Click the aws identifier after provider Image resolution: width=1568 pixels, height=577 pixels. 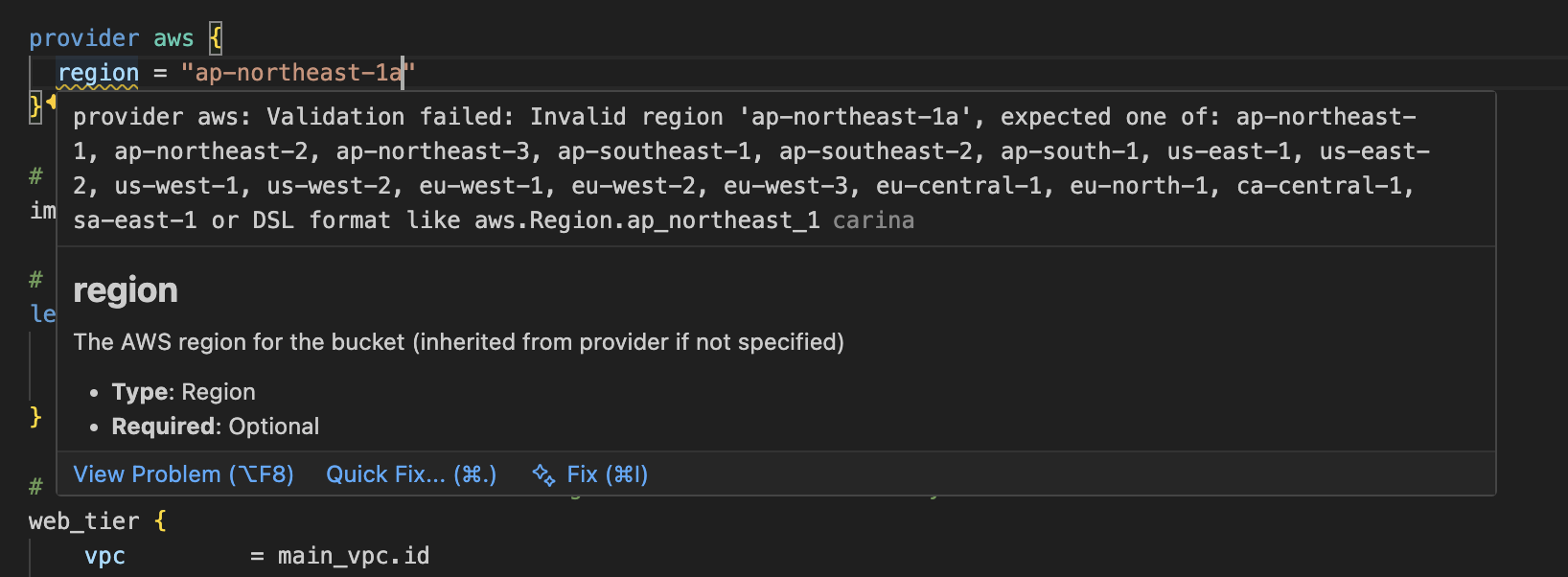tap(173, 38)
